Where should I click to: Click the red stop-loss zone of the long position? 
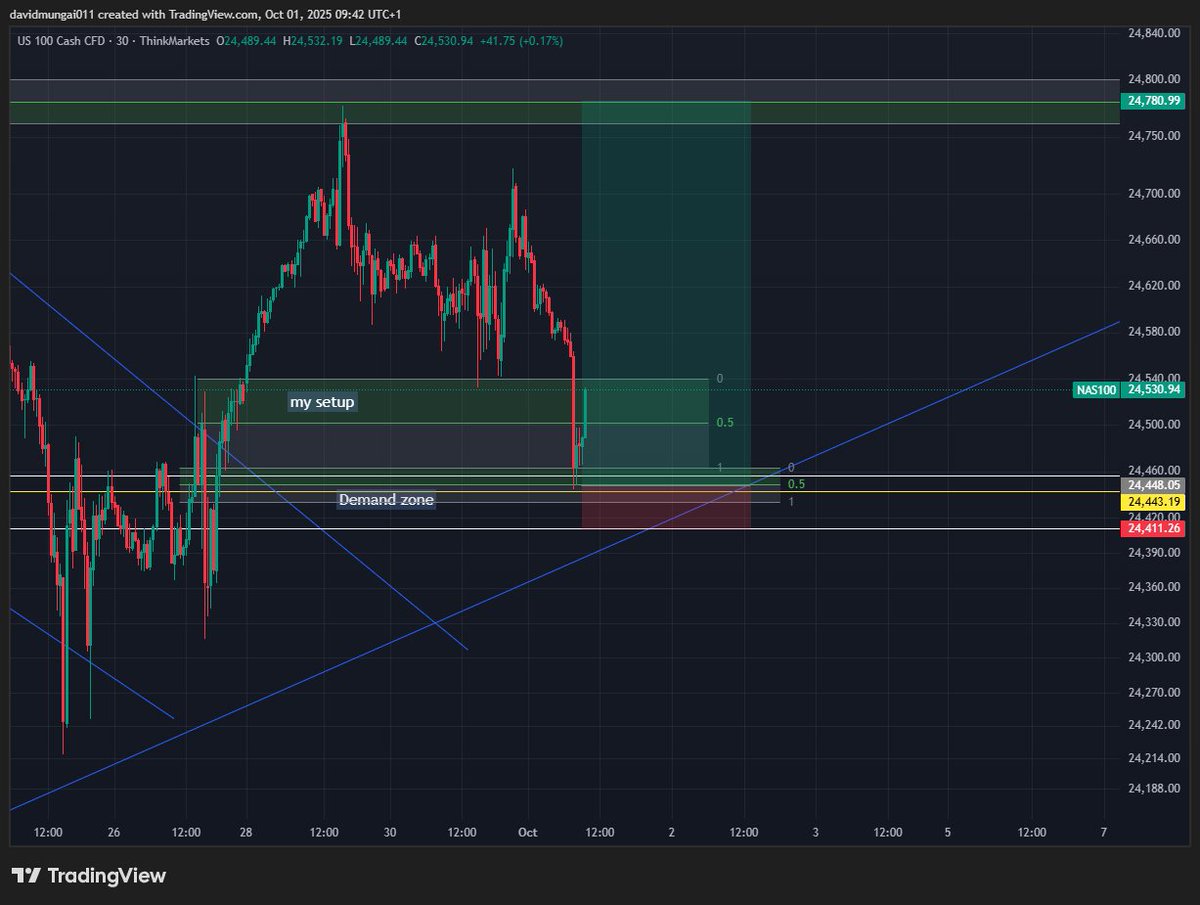666,507
